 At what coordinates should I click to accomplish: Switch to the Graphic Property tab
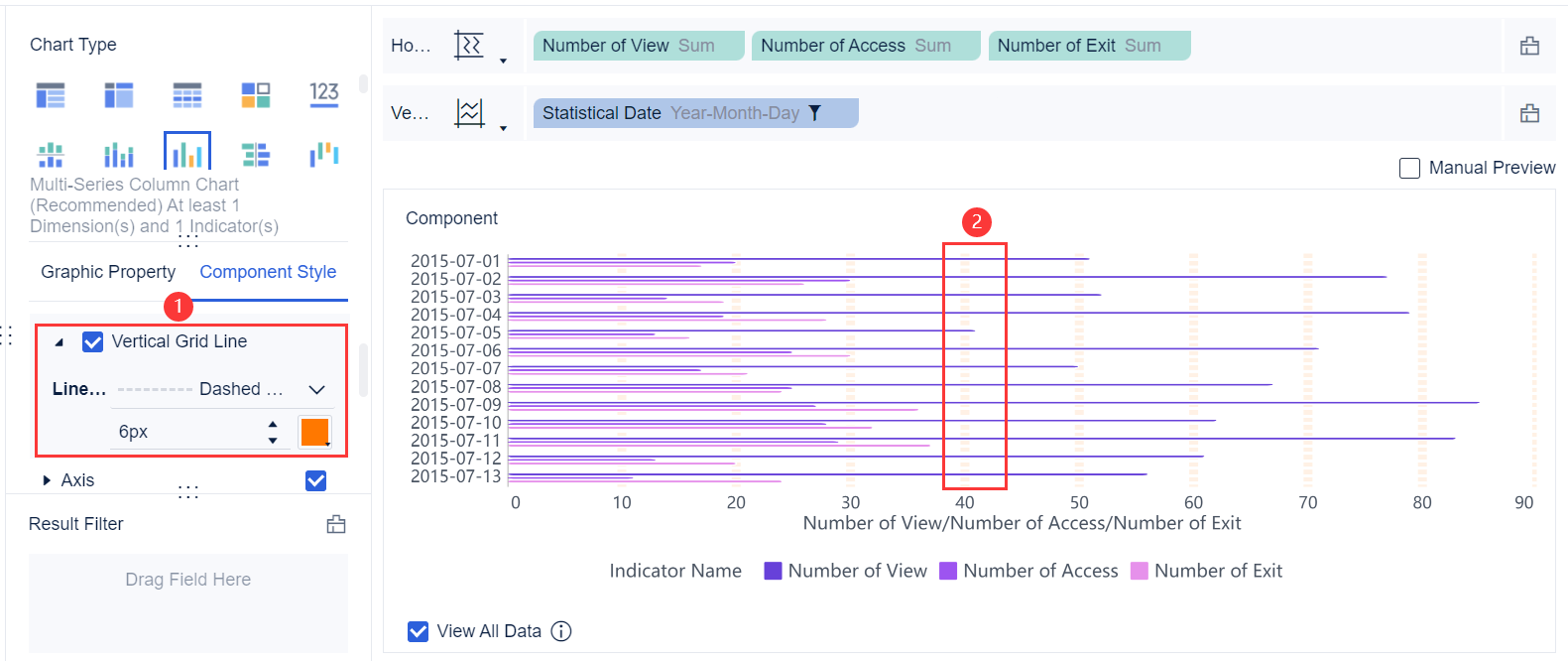[x=108, y=272]
